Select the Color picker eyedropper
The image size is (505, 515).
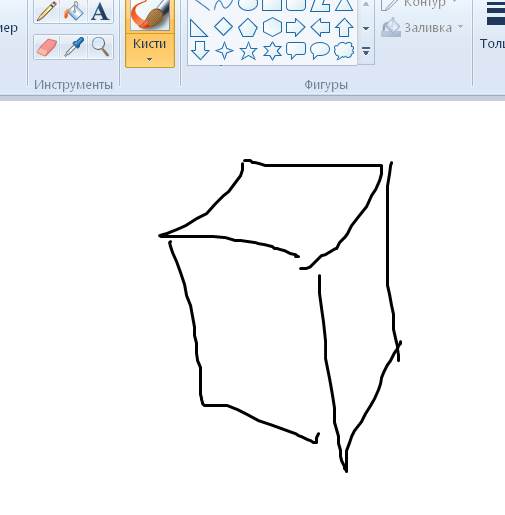(73, 47)
